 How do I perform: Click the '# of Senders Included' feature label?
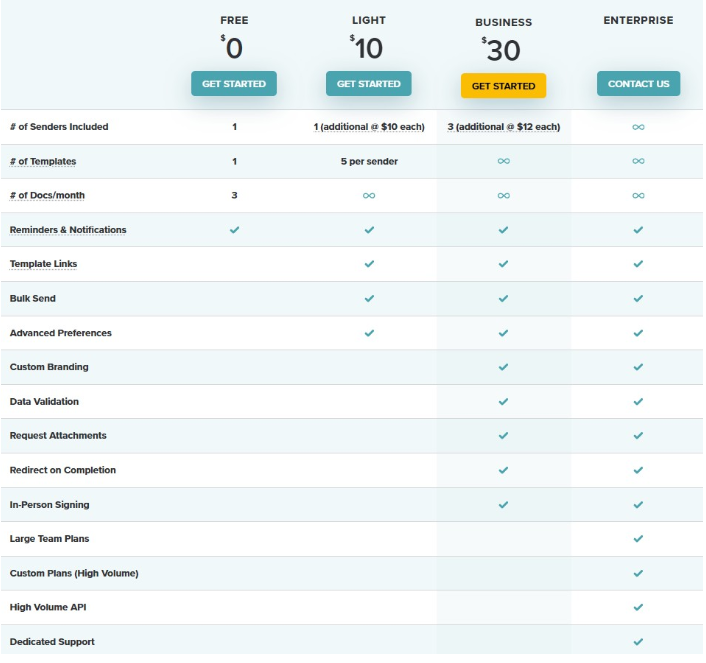pyautogui.click(x=59, y=127)
